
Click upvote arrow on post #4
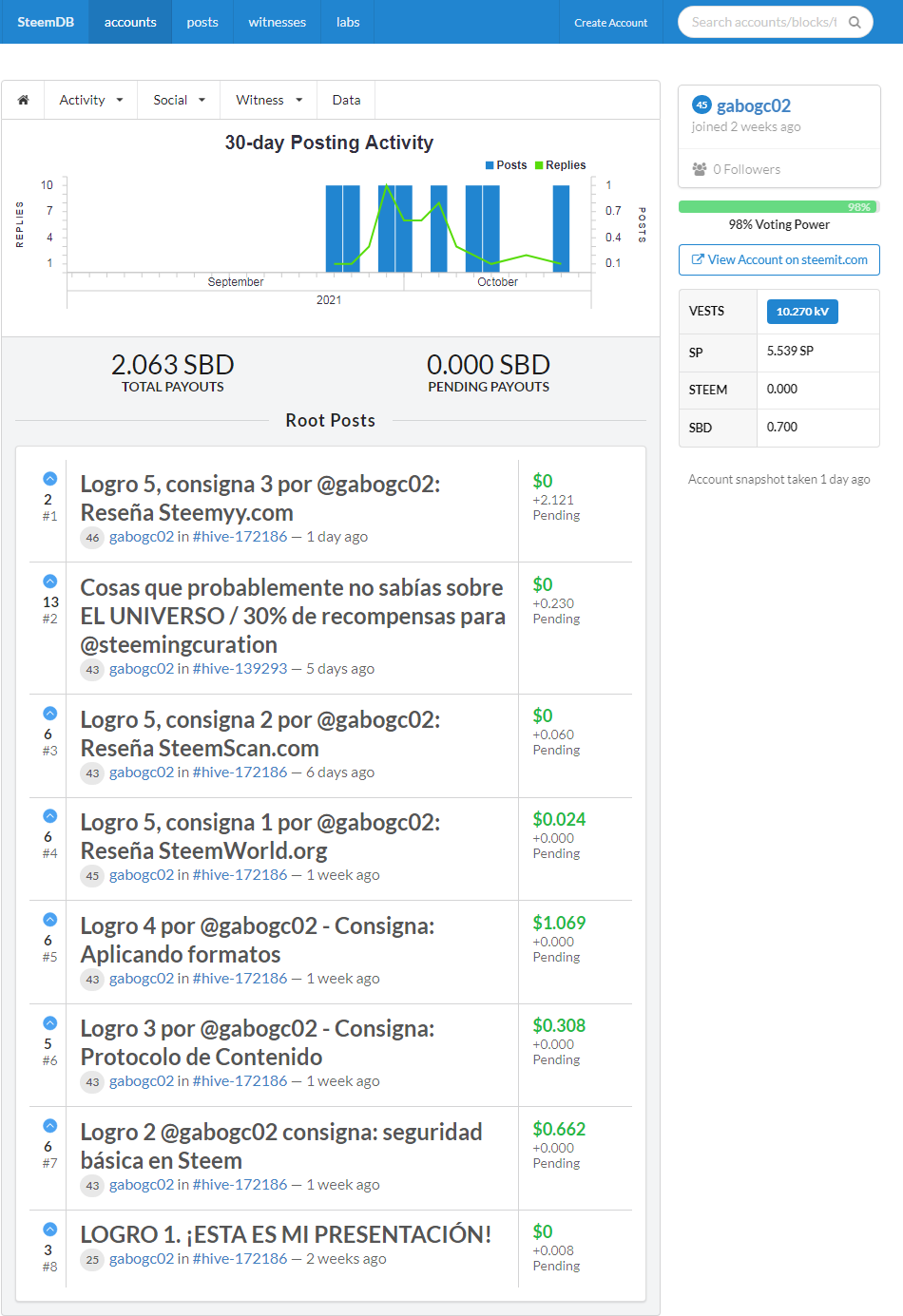[x=50, y=816]
